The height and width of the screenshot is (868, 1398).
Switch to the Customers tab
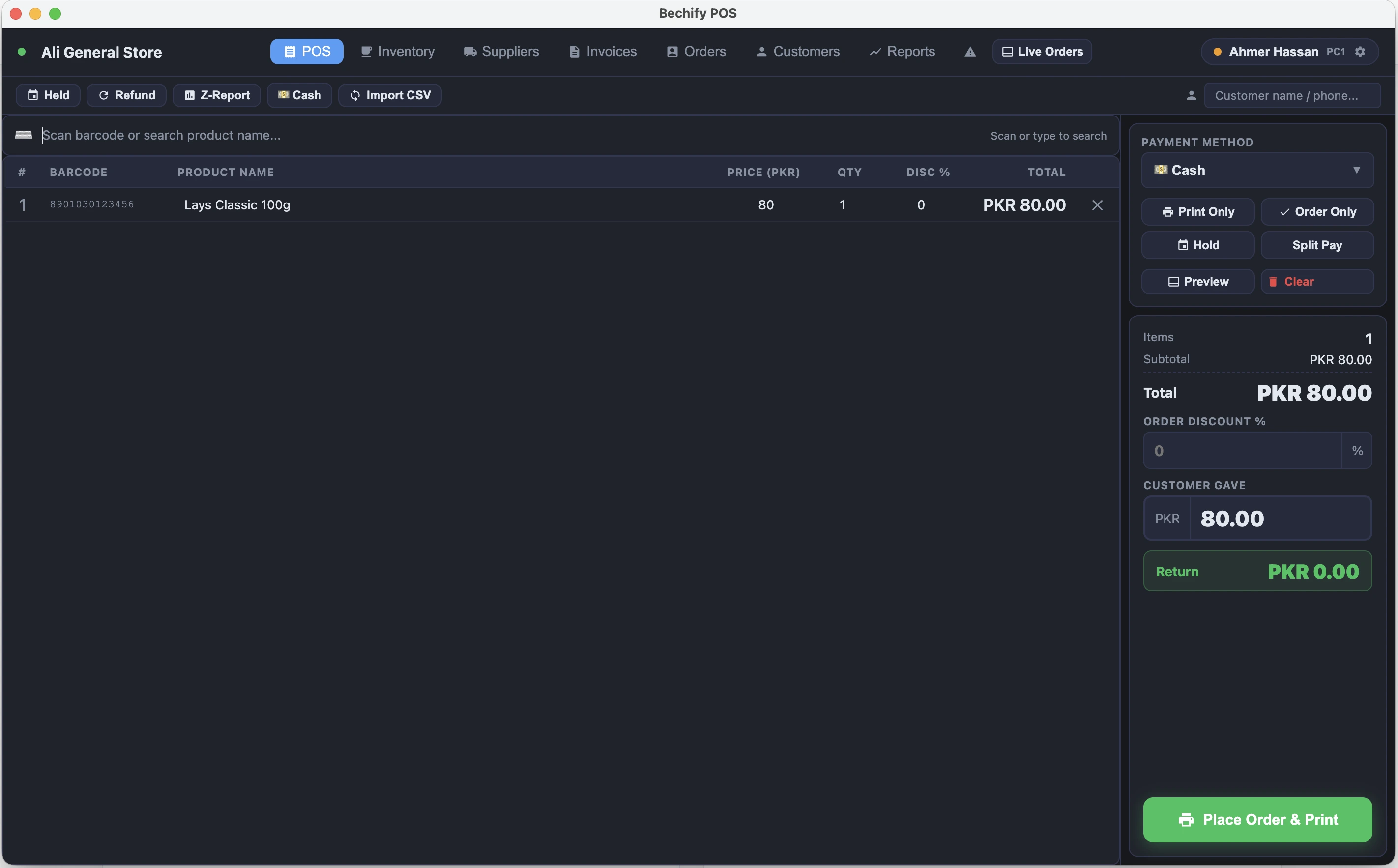(798, 52)
